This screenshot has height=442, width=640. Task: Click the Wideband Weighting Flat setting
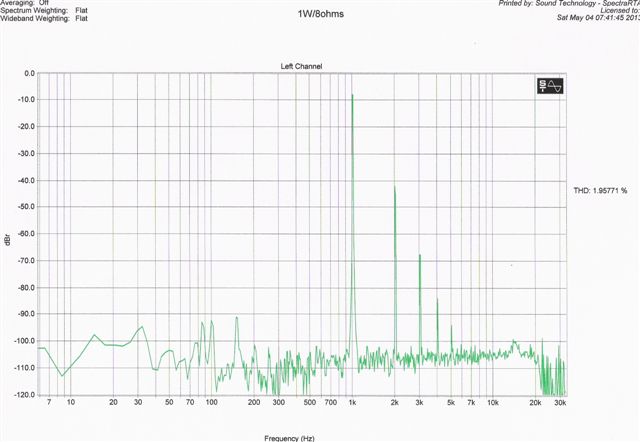(x=44, y=18)
